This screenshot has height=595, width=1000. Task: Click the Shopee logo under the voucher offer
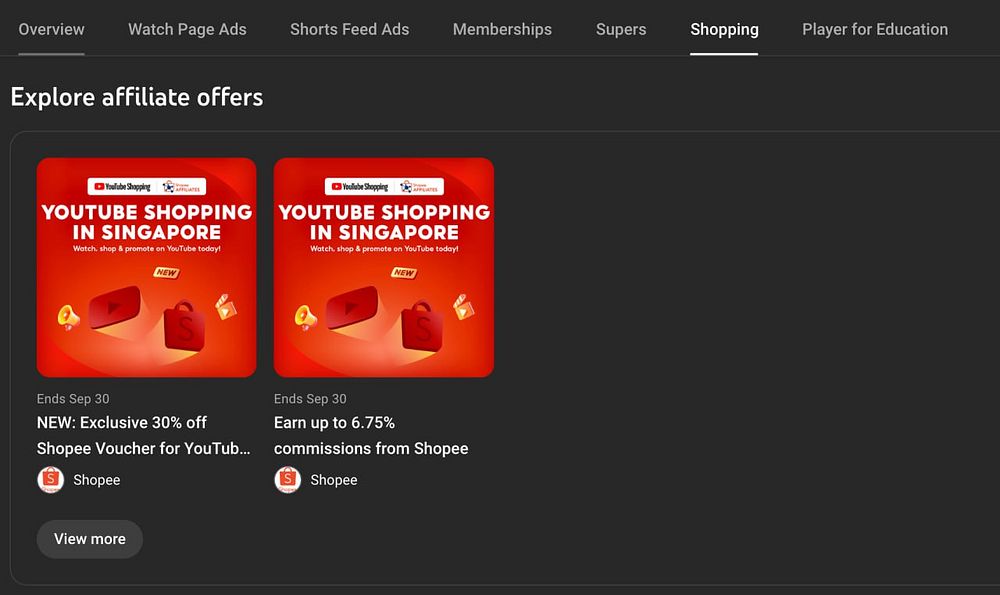(x=50, y=480)
